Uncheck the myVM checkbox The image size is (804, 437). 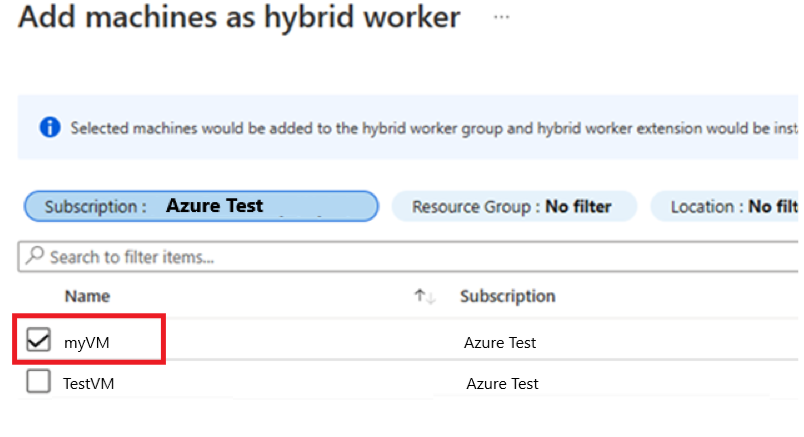(38, 342)
